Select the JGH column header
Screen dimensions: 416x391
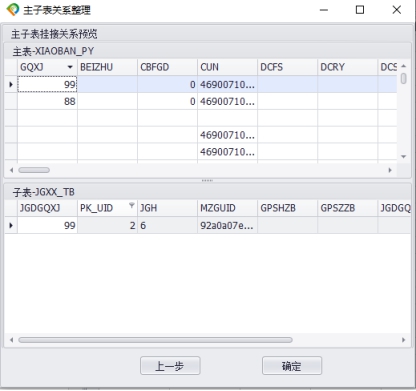pyautogui.click(x=167, y=208)
